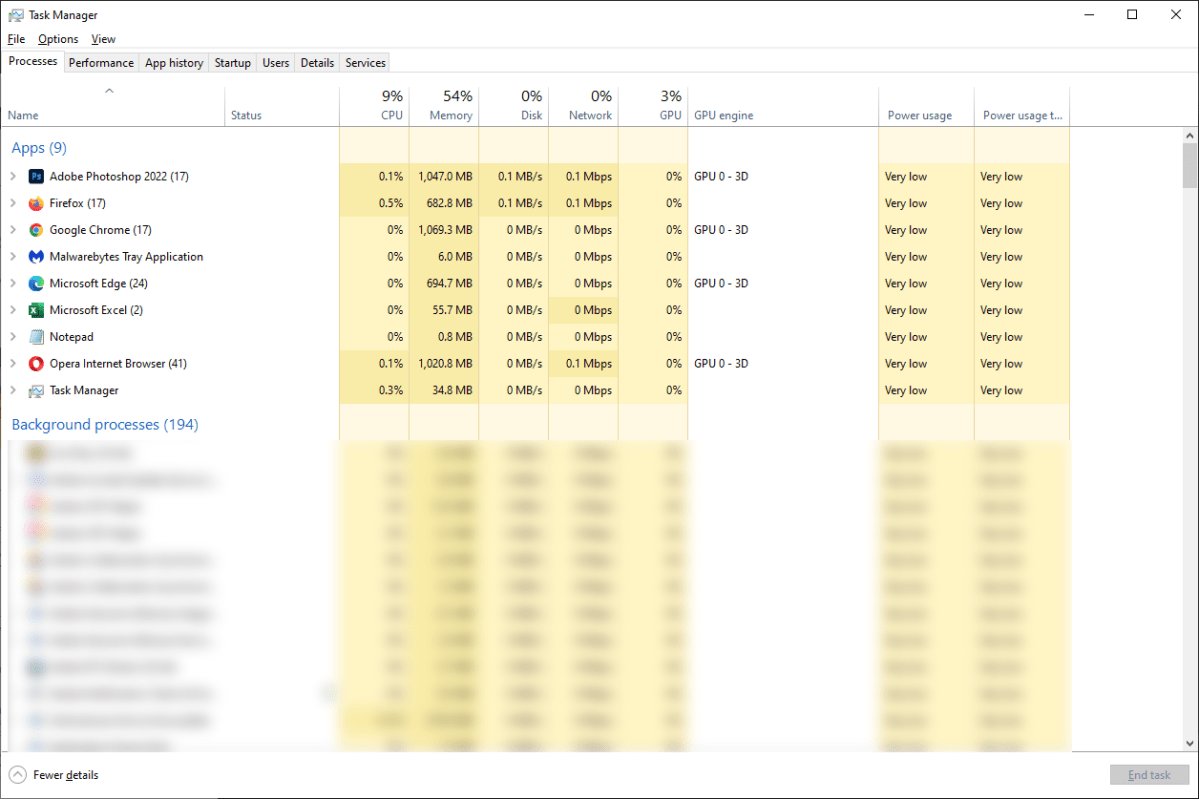The image size is (1199, 799).
Task: Click the Google Chrome icon
Action: [36, 230]
